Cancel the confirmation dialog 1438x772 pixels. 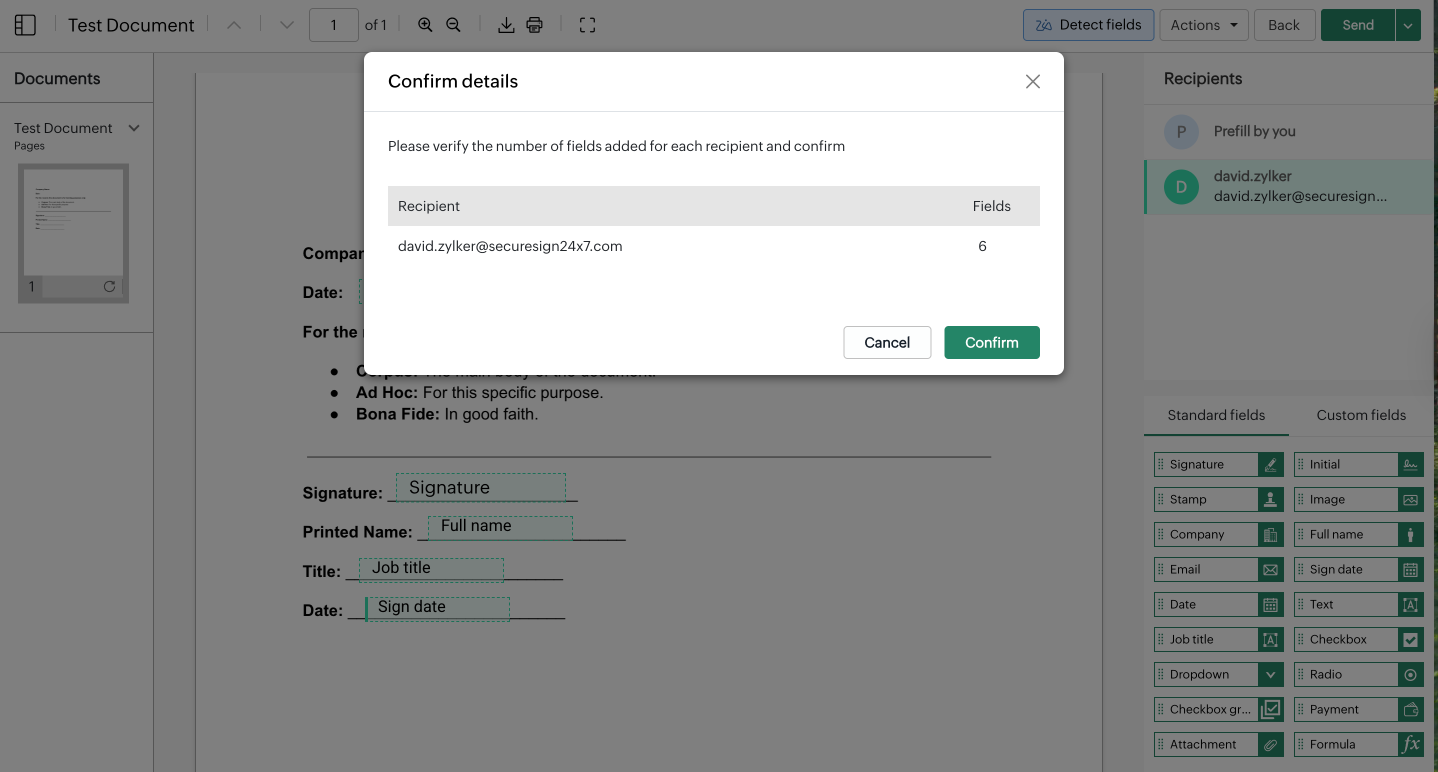[887, 342]
